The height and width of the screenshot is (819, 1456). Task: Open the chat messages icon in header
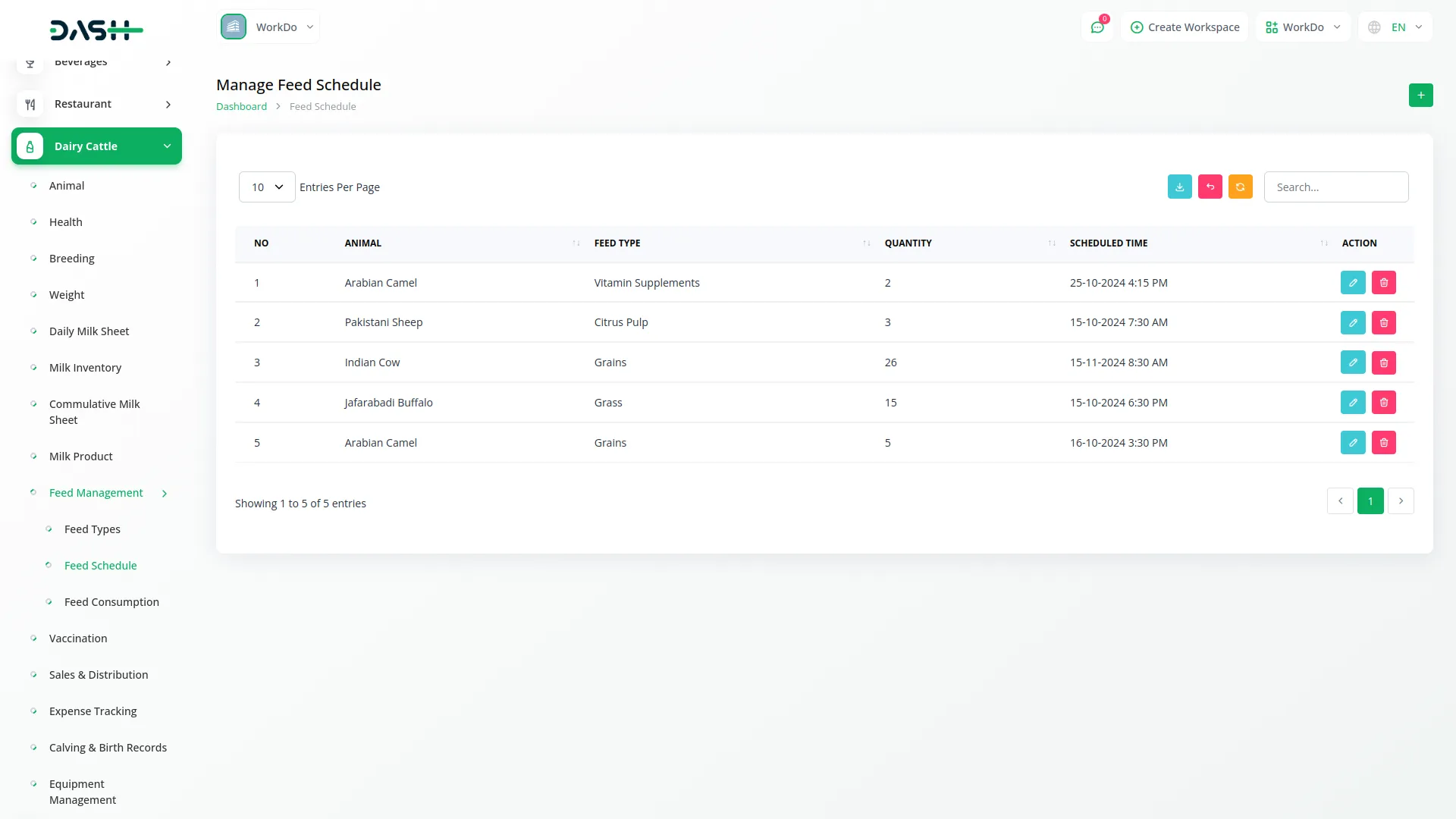point(1097,27)
